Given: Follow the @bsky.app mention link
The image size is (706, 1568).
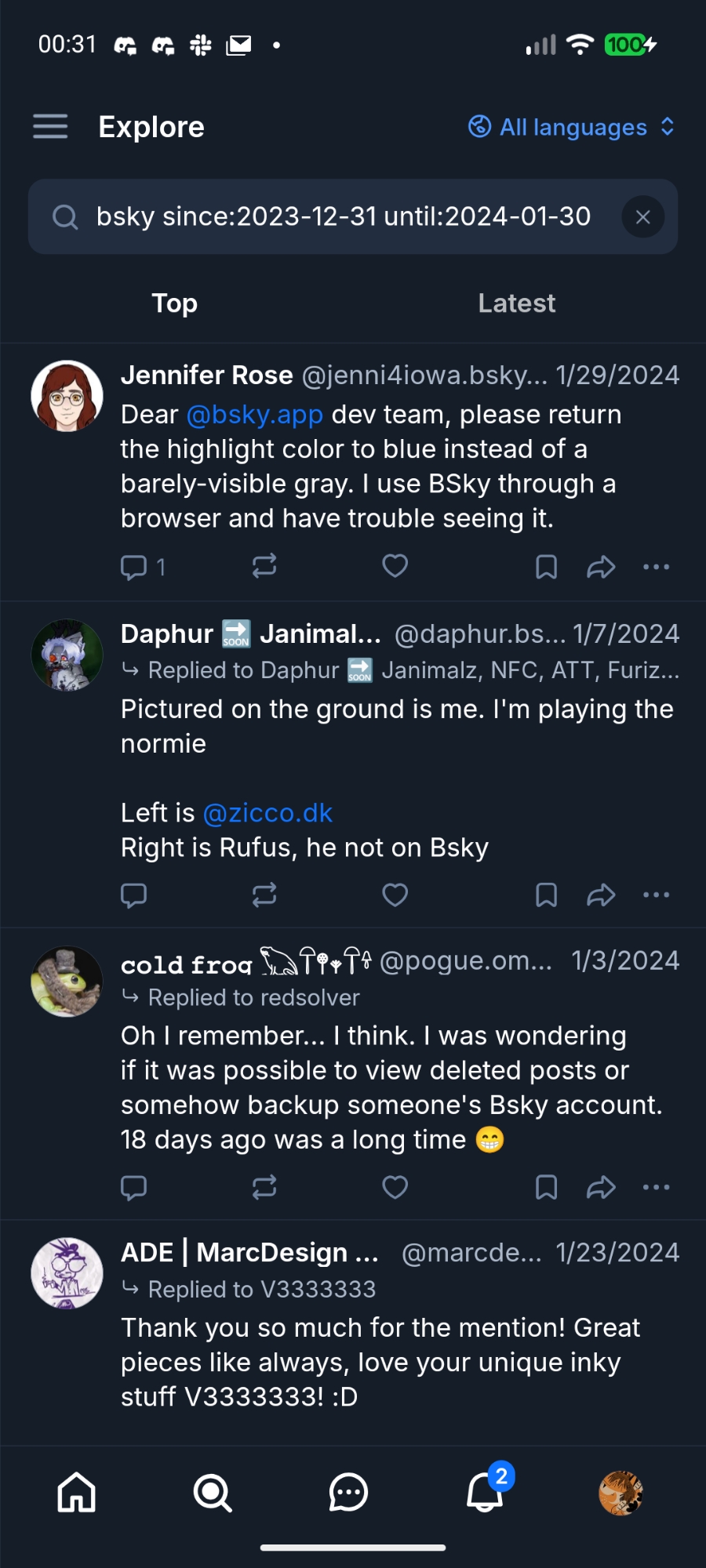Looking at the screenshot, I should pos(255,415).
